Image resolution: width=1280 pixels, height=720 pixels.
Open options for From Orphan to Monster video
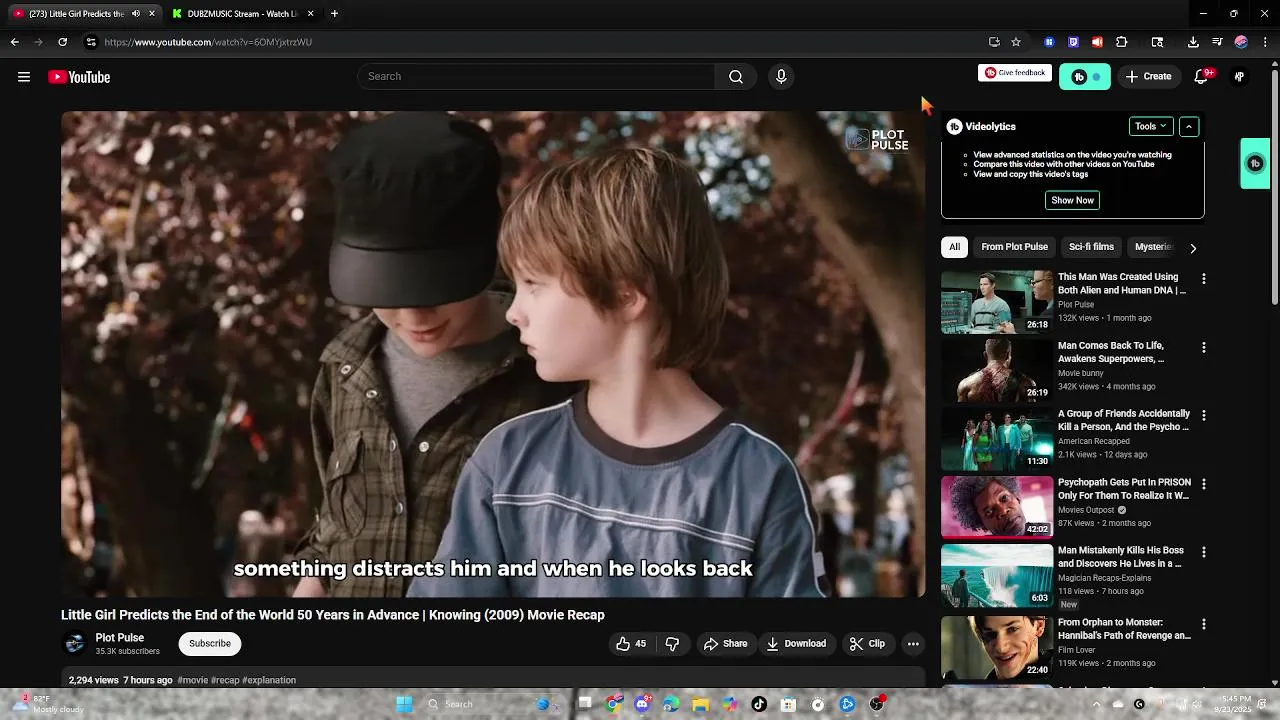point(1204,624)
